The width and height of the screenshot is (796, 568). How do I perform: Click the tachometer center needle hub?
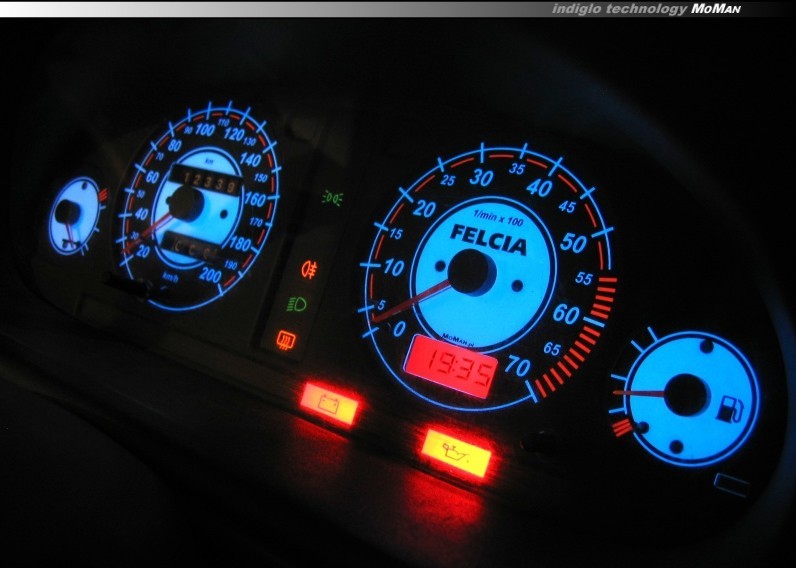pyautogui.click(x=468, y=272)
